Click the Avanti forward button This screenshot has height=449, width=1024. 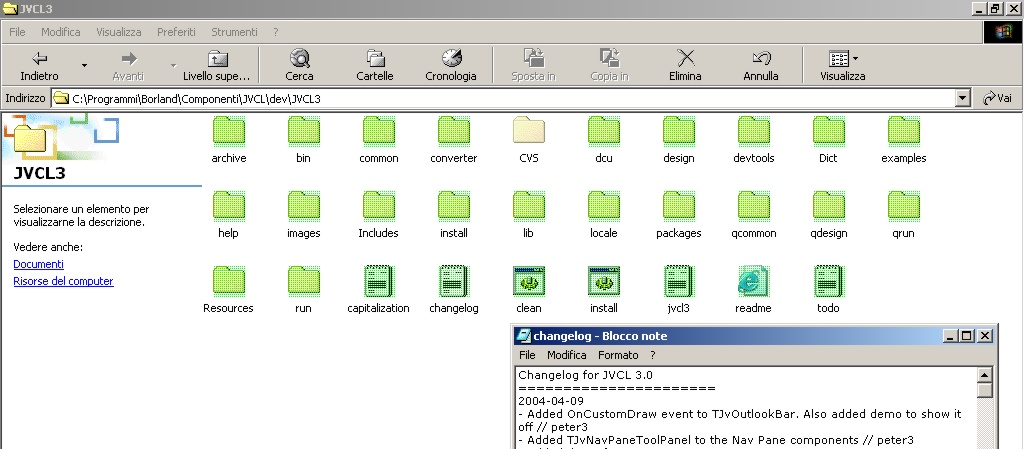tap(128, 65)
